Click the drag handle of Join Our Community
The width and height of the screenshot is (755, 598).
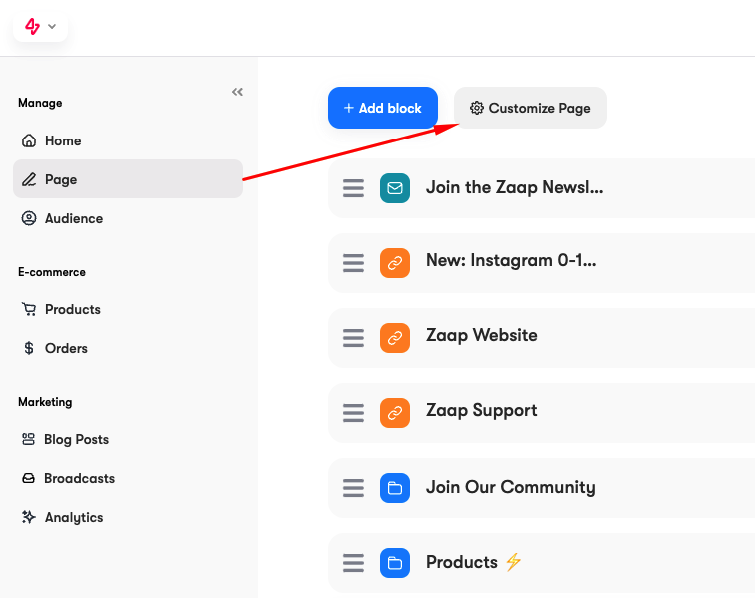(353, 488)
